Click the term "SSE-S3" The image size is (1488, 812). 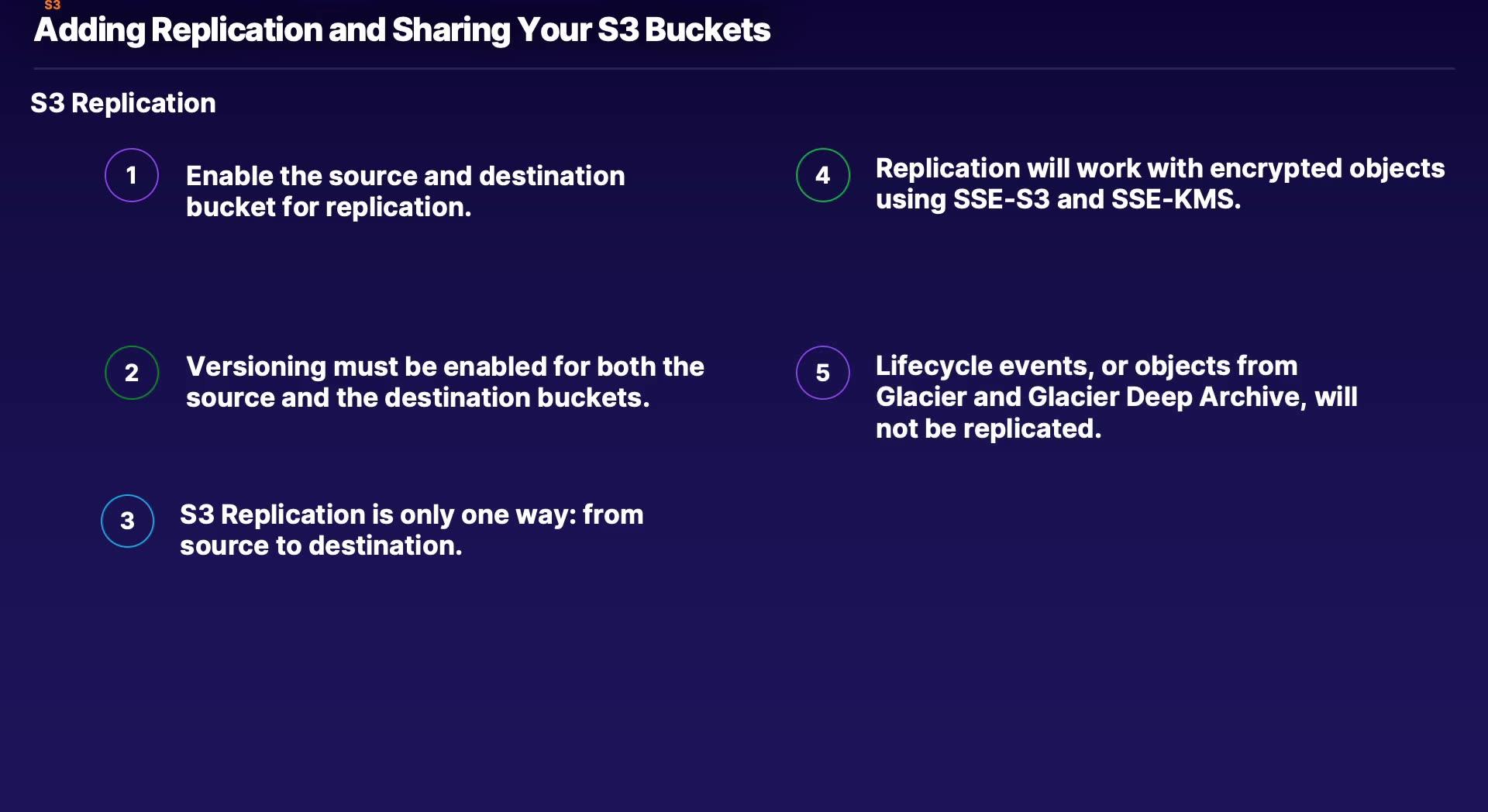coord(1001,200)
